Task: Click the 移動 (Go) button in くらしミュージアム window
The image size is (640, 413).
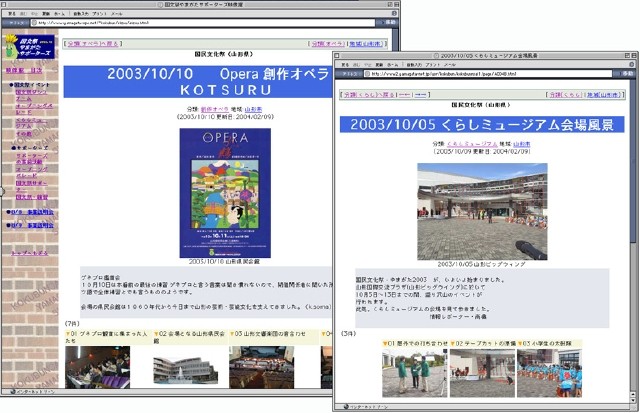Action: (624, 74)
